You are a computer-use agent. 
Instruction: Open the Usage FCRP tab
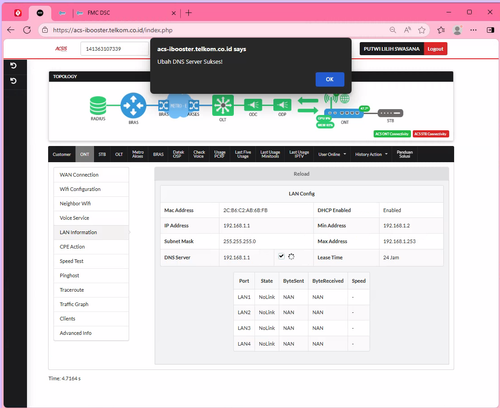tap(219, 154)
